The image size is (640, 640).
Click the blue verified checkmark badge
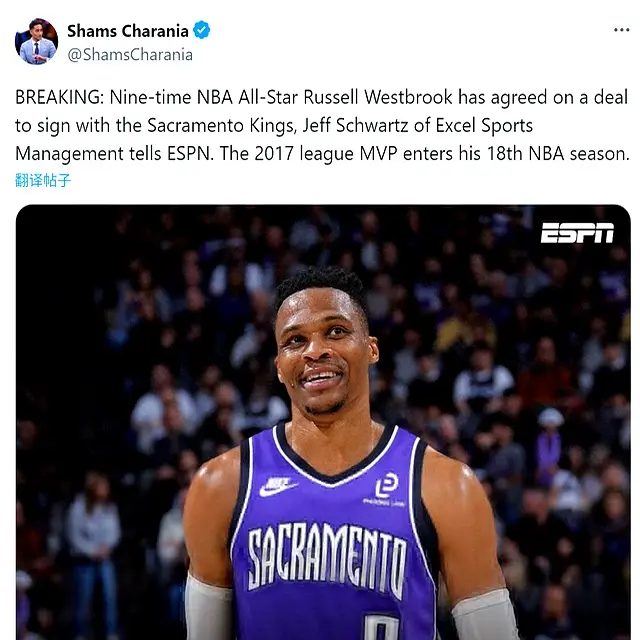202,31
